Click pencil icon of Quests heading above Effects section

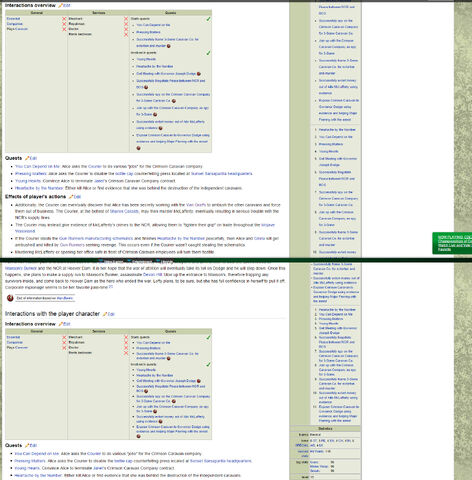click(27, 158)
